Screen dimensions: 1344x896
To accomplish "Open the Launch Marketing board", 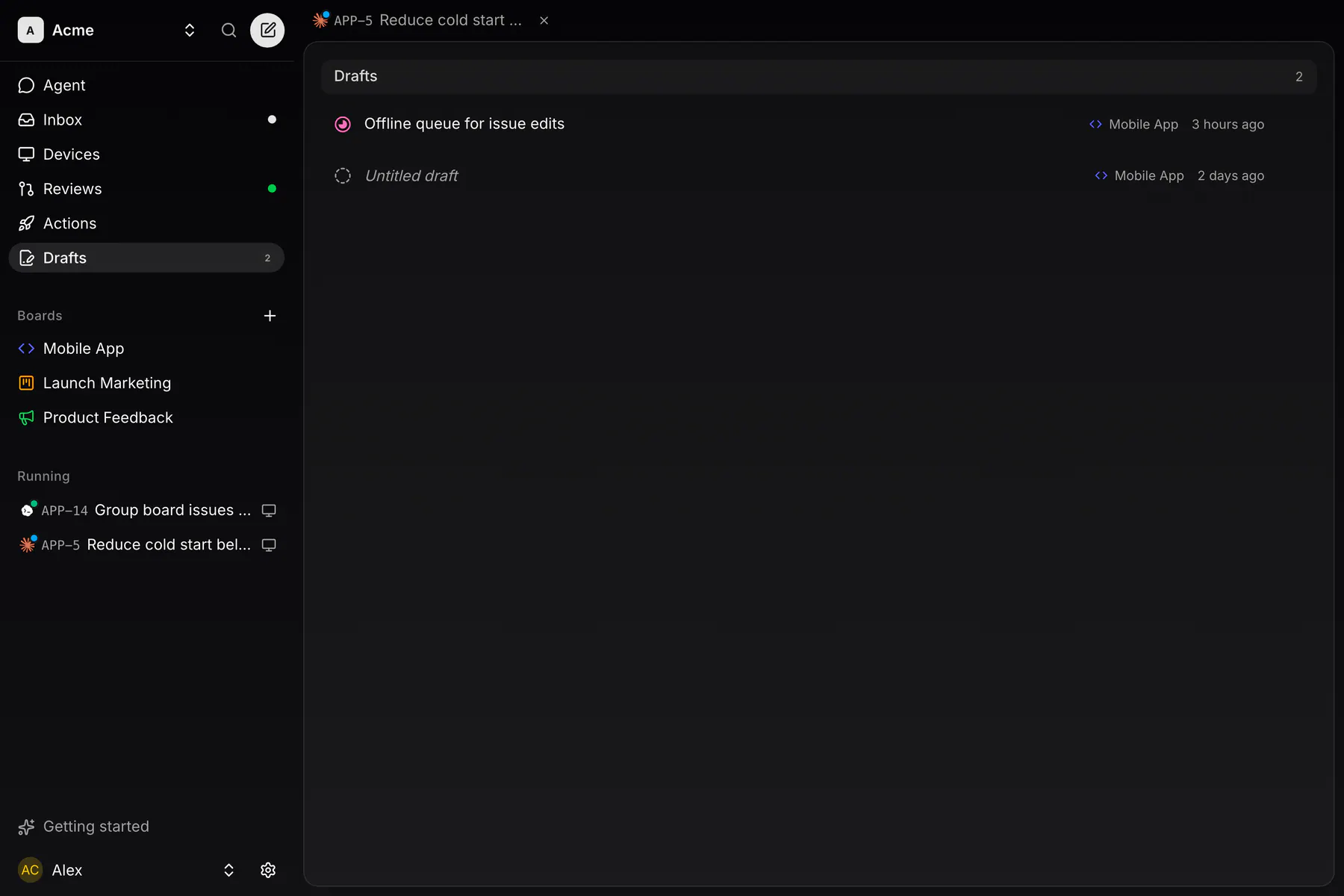I will pyautogui.click(x=146, y=383).
